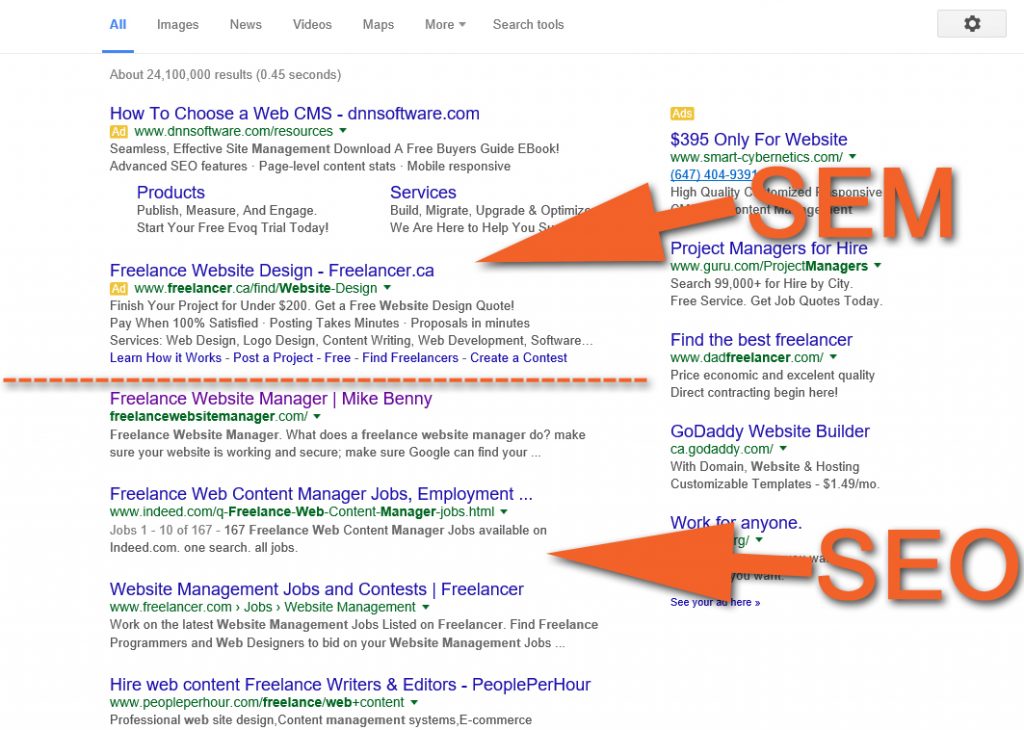Click the freelancewebsitemanager.com/ URL text
Viewport: 1024px width, 730px height.
coord(209,417)
